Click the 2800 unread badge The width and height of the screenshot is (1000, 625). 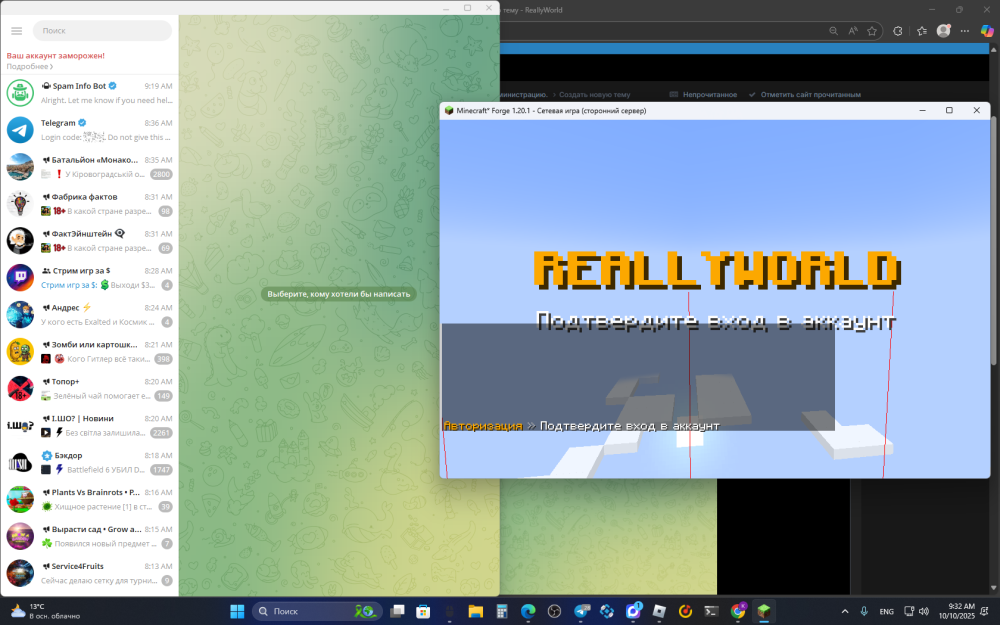[x=161, y=174]
